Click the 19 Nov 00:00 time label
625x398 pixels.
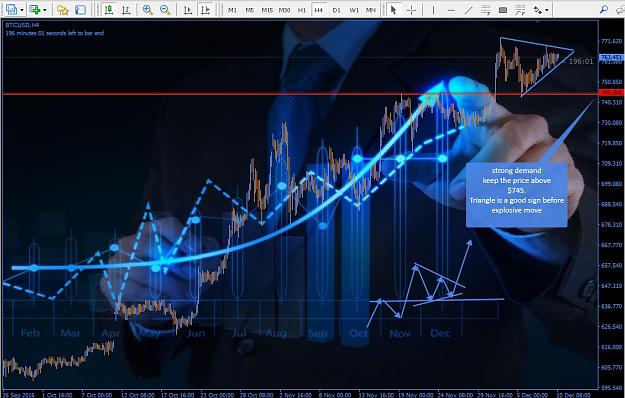(416, 395)
